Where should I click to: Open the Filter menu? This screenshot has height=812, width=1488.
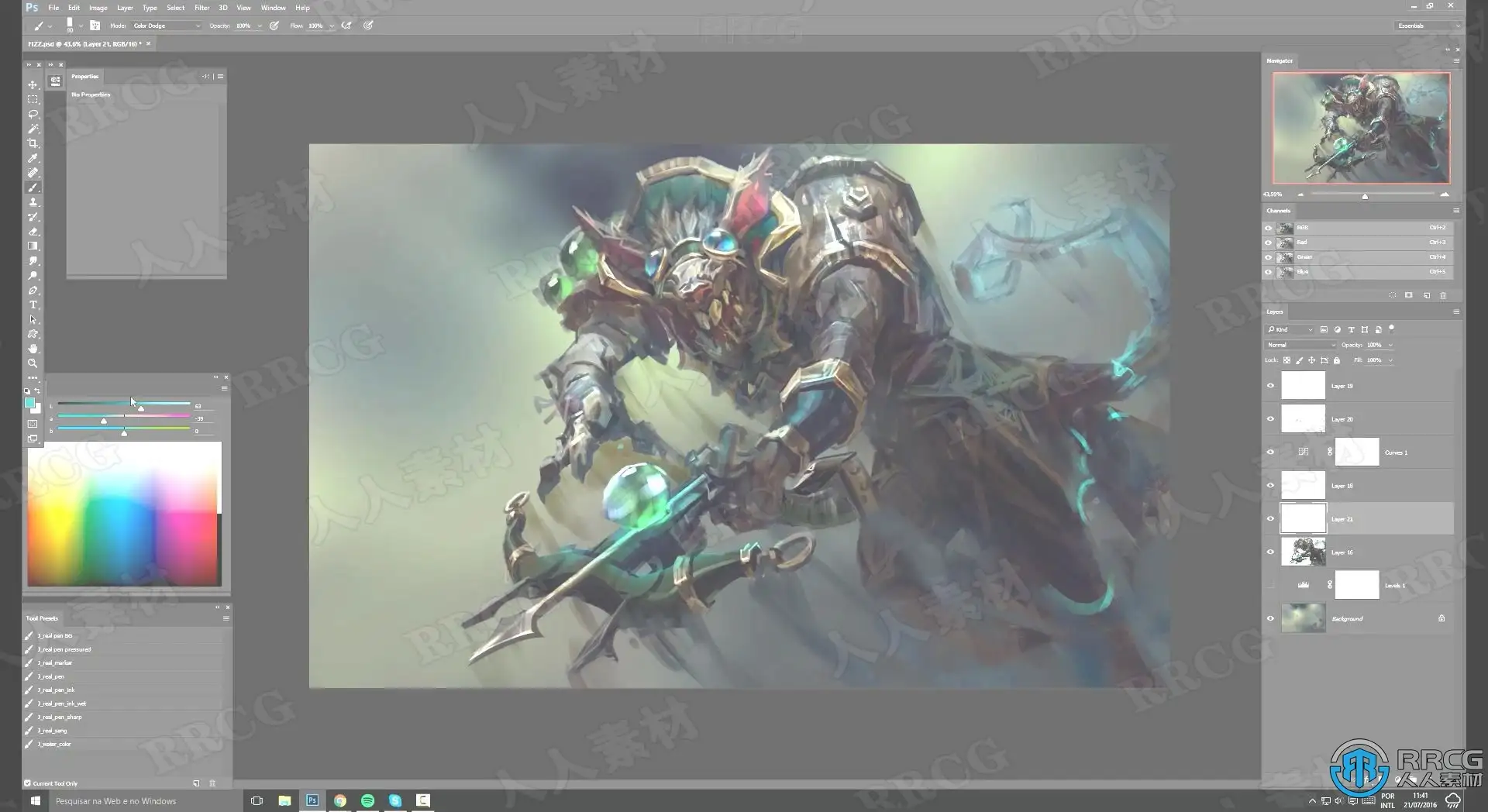point(201,8)
